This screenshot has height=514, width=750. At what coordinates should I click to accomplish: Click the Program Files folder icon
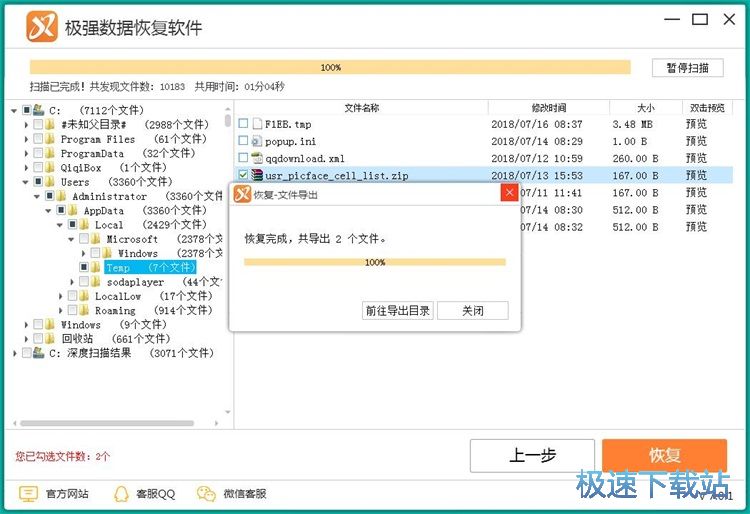pyautogui.click(x=50, y=139)
